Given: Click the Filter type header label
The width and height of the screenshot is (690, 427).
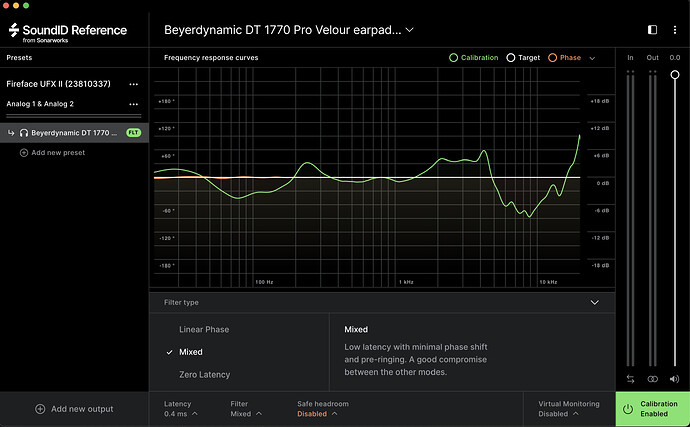Looking at the screenshot, I should (x=181, y=302).
